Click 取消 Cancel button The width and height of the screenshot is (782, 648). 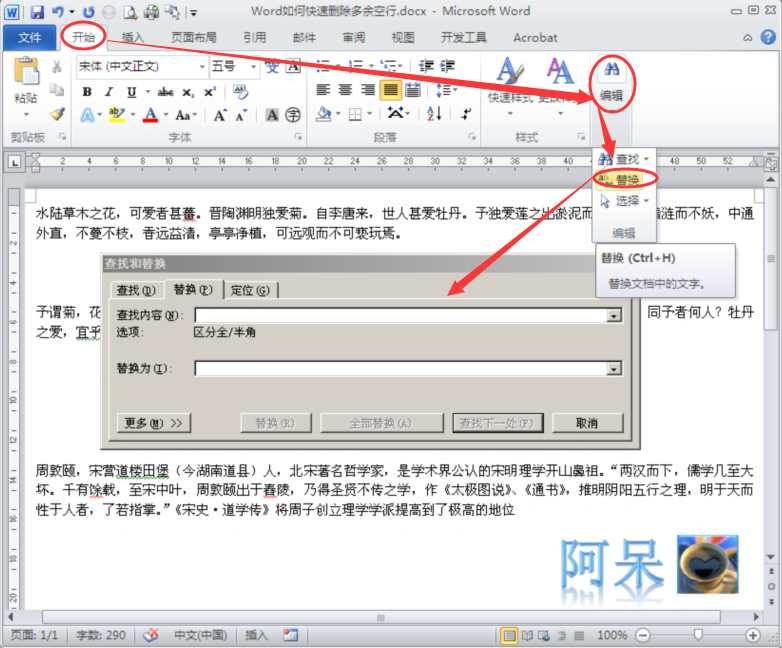(x=587, y=423)
